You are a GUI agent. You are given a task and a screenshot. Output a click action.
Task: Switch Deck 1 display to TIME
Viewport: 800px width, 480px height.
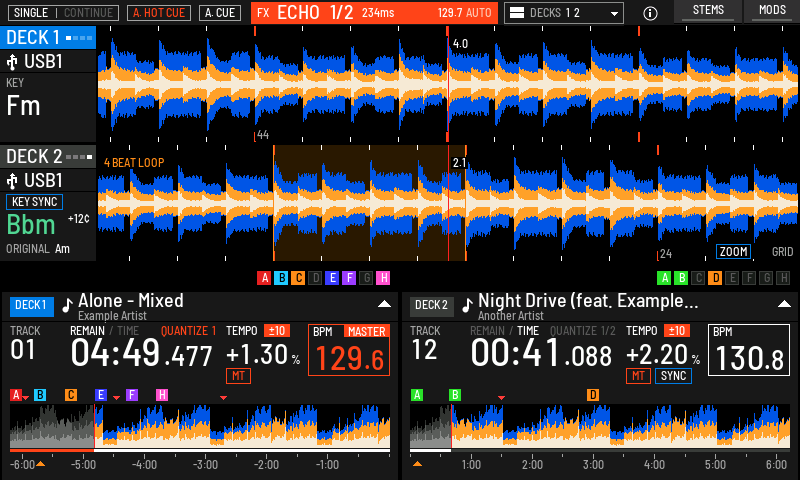128,331
